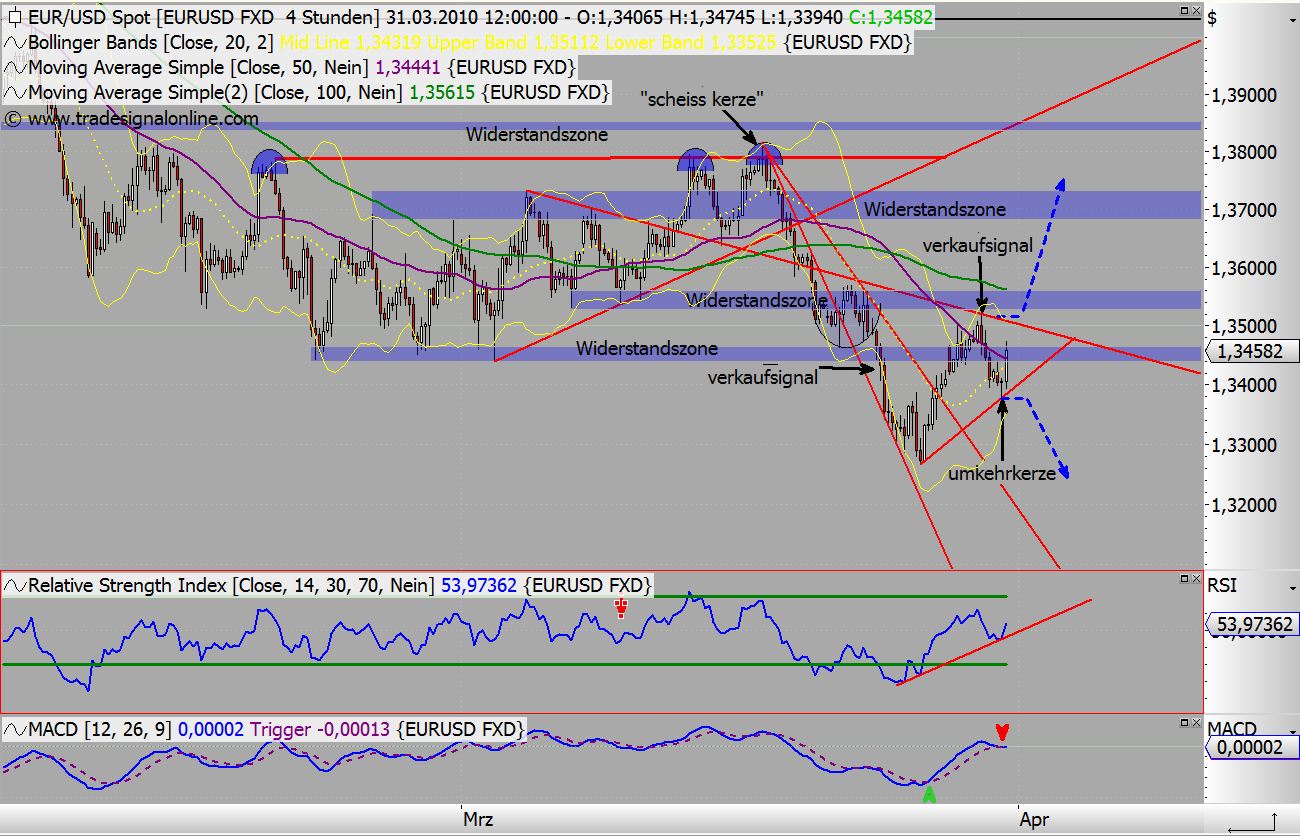Click the 1,32000 price axis label
Image resolution: width=1300 pixels, height=837 pixels.
(x=1244, y=505)
